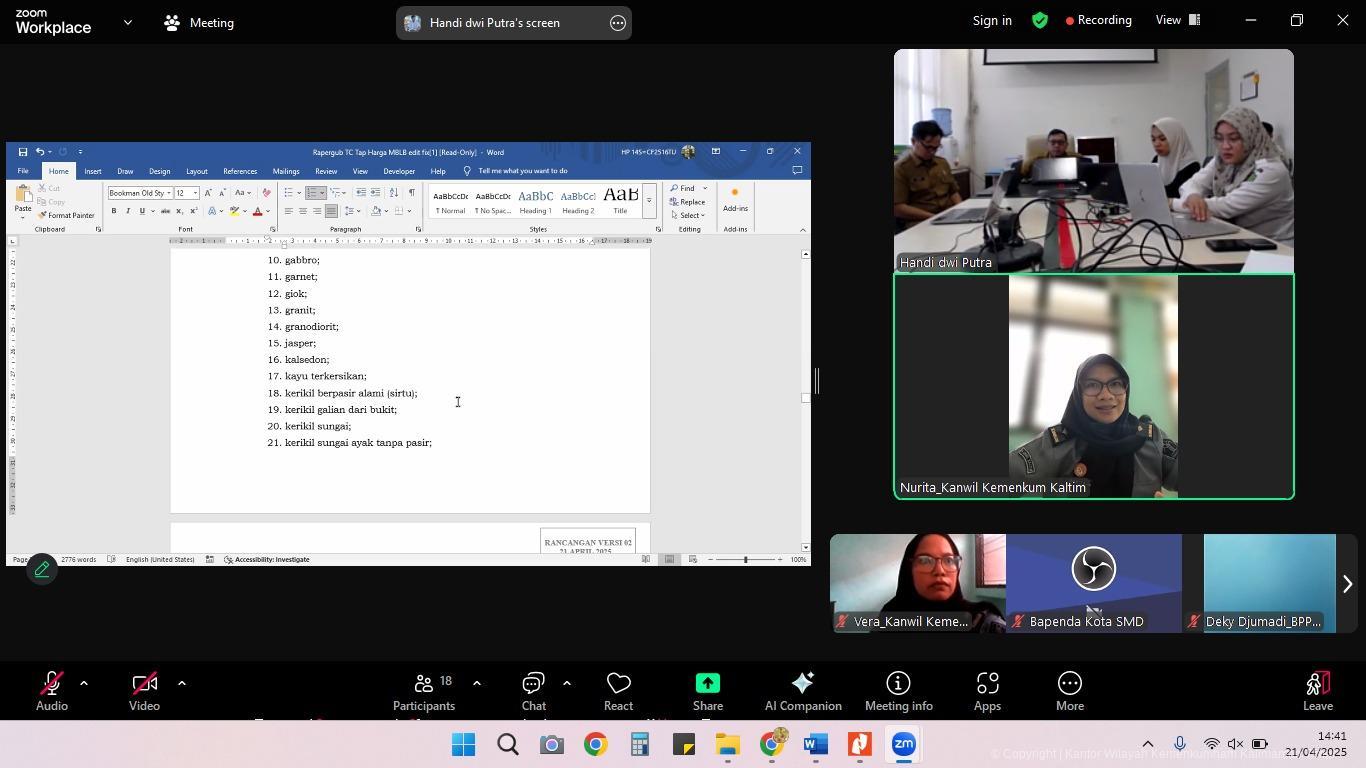Start video in Zoom
Screen dimensions: 1366x768
144,691
